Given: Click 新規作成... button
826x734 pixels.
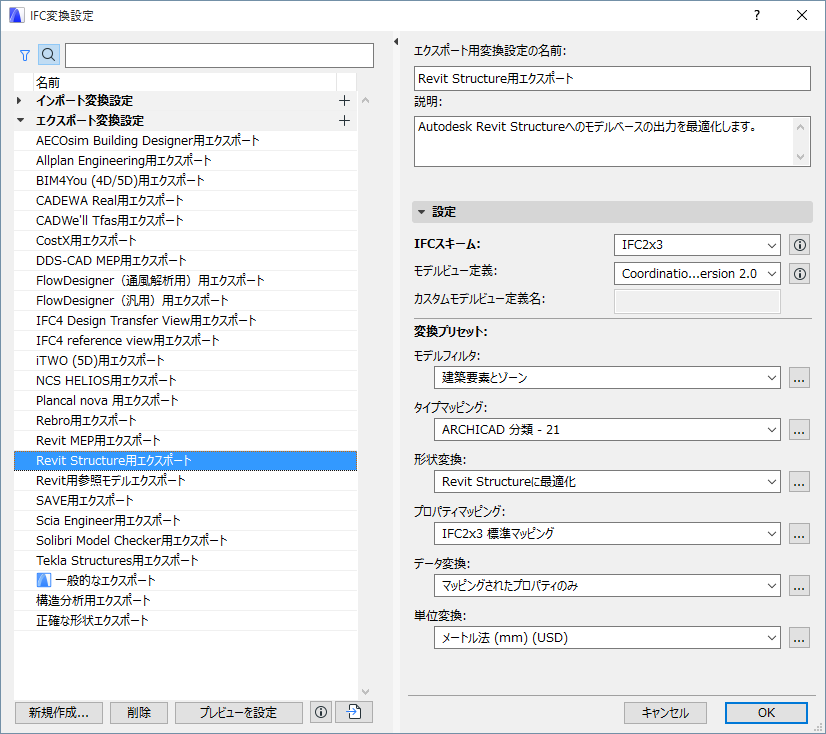Looking at the screenshot, I should (58, 712).
